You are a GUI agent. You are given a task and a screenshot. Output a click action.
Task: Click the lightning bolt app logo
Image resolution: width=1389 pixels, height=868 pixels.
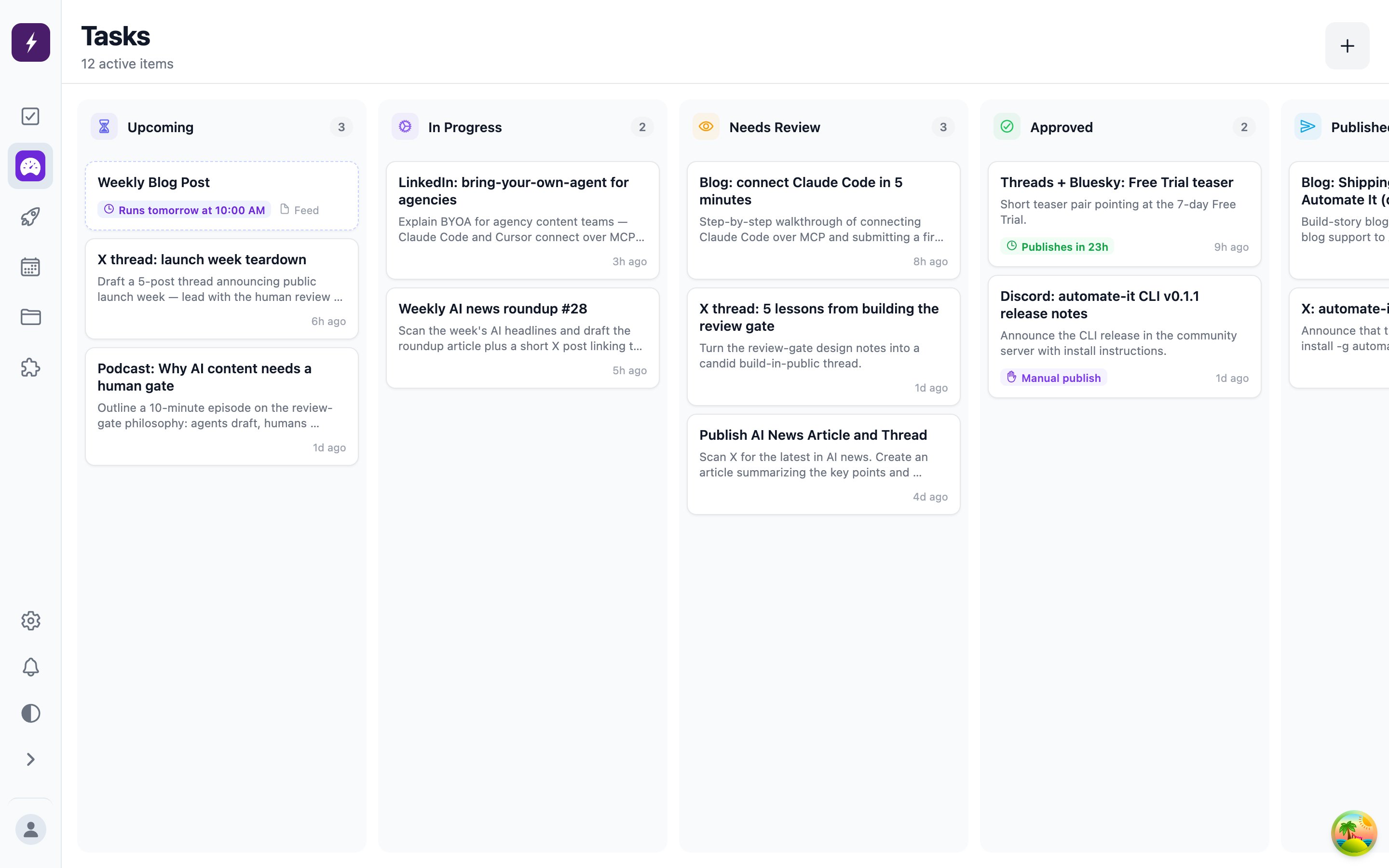pos(30,42)
